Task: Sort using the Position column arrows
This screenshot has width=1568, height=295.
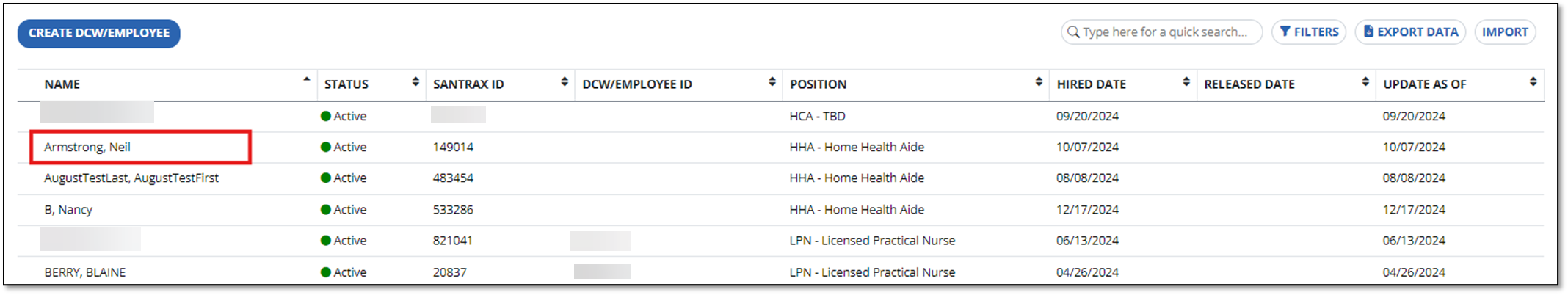Action: [1039, 82]
